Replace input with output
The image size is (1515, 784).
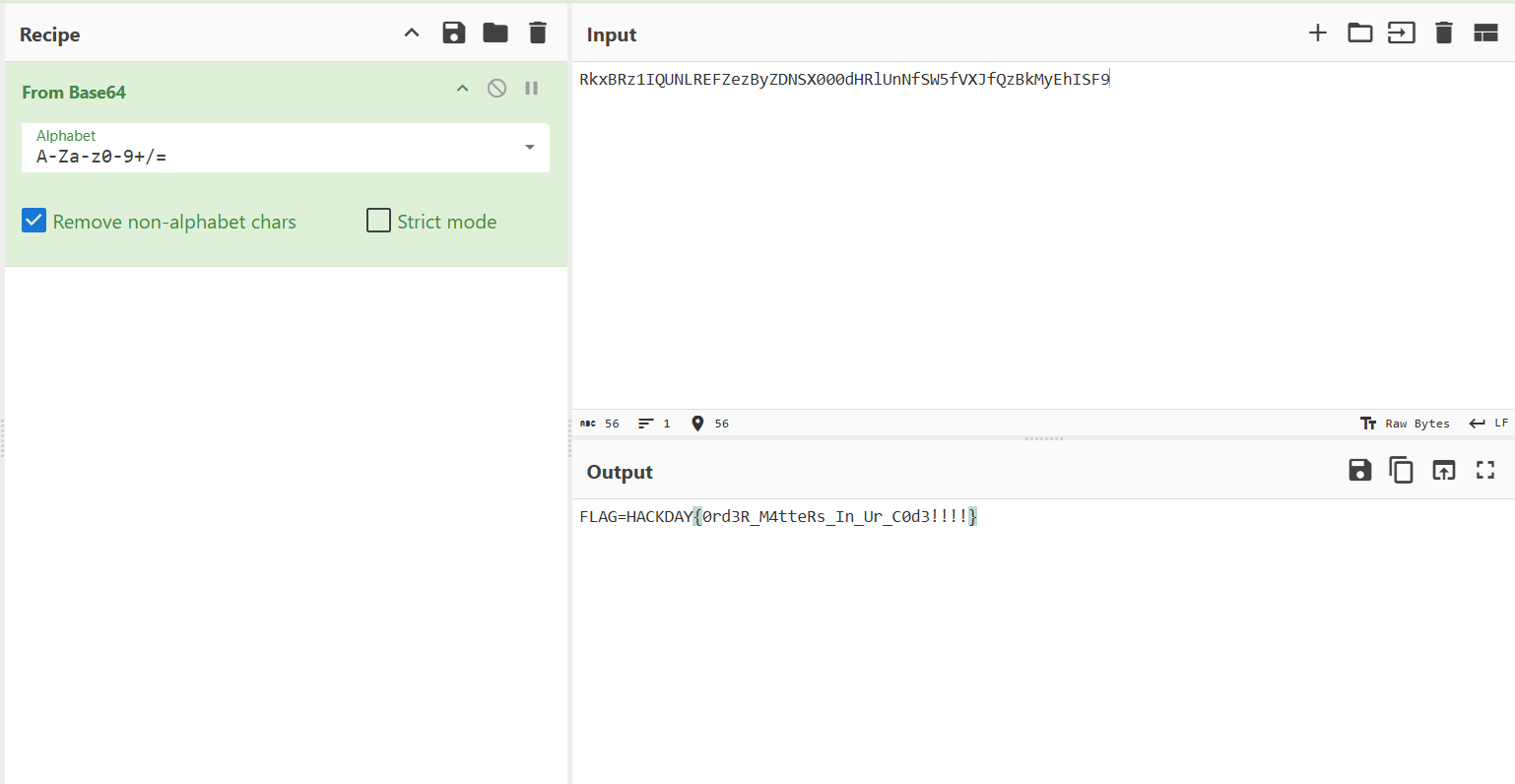[1443, 471]
